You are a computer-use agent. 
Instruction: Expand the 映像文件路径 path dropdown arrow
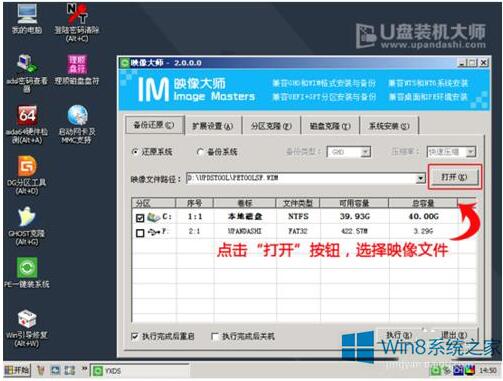pyautogui.click(x=421, y=179)
